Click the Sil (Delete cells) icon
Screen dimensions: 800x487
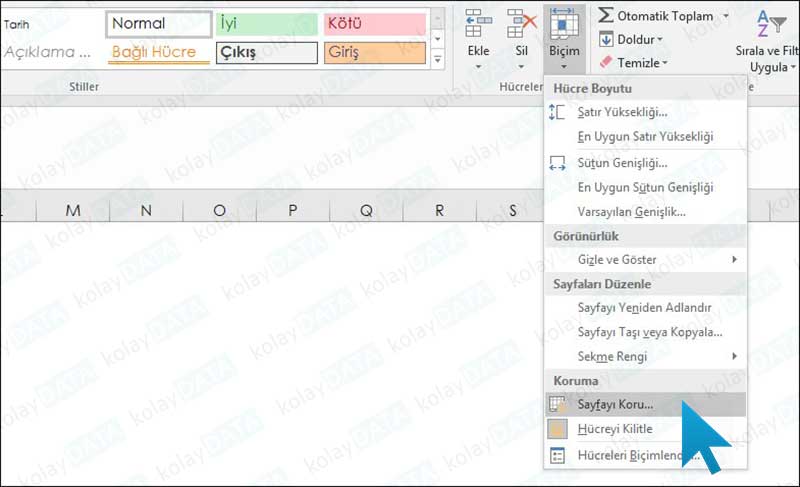[x=521, y=24]
